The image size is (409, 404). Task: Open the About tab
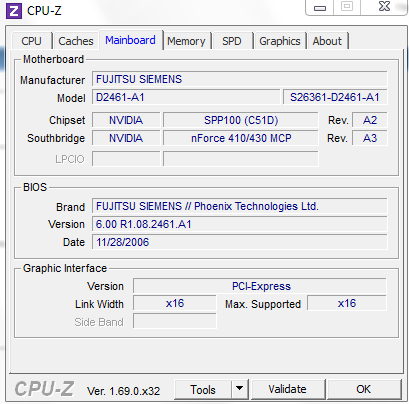coord(327,41)
